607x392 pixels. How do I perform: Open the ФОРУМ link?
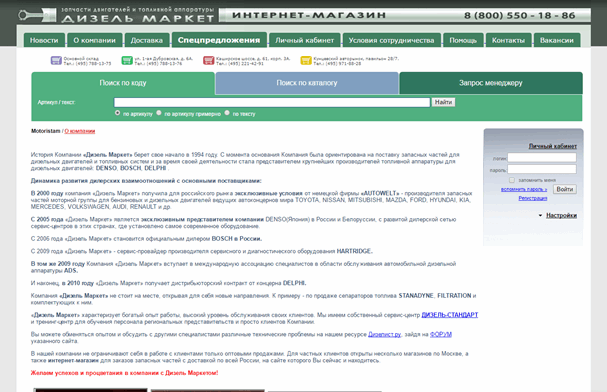coord(441,334)
